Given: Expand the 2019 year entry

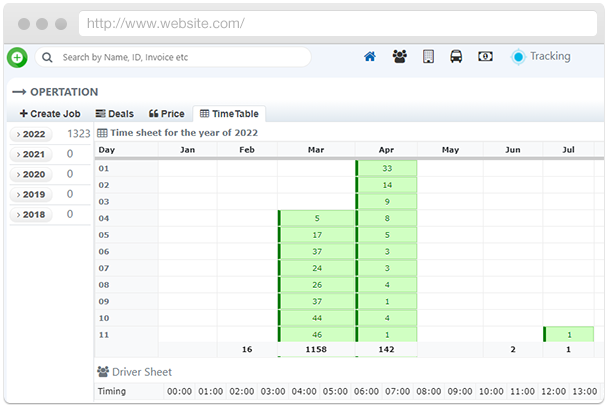Looking at the screenshot, I should pyautogui.click(x=32, y=194).
